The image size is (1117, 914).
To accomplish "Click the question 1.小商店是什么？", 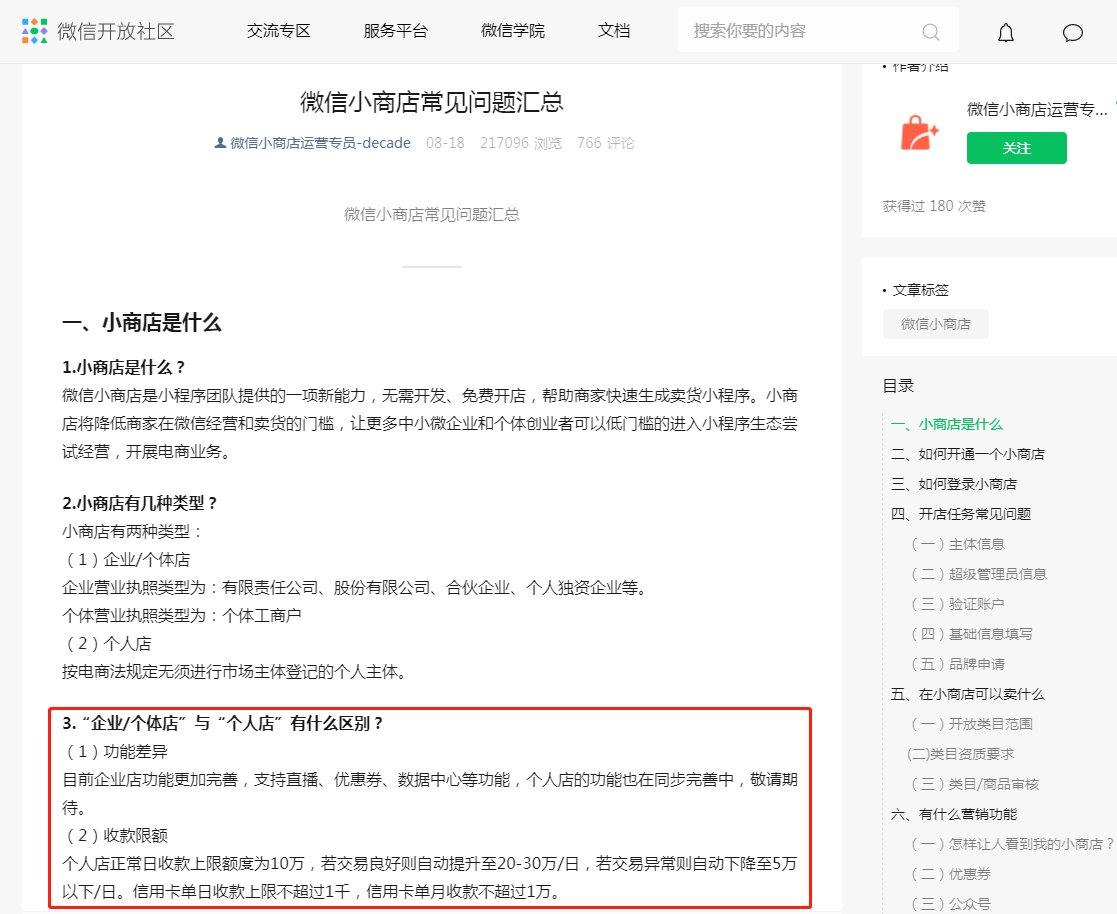I will point(124,368).
